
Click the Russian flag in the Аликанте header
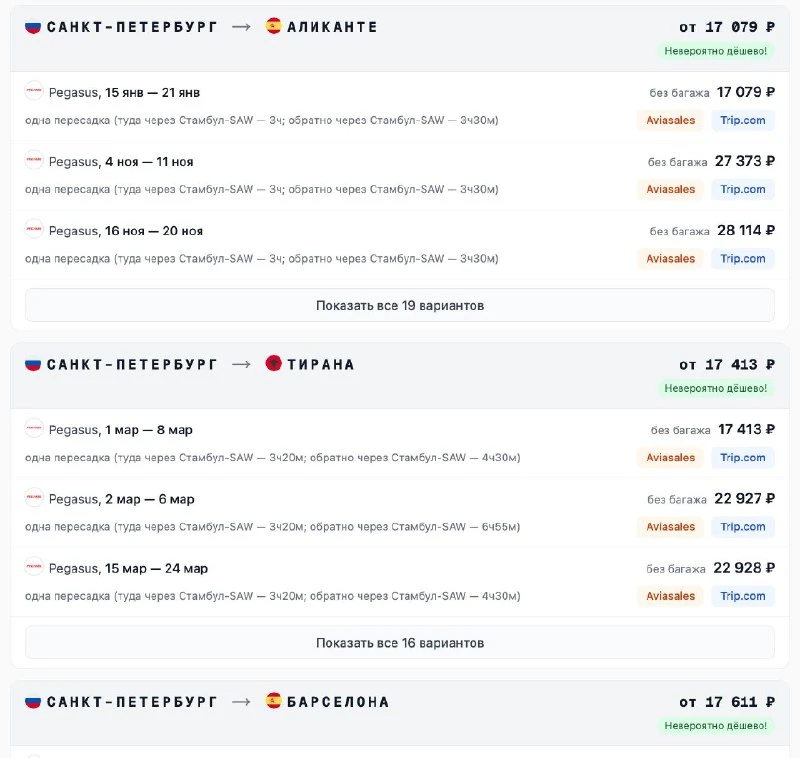click(x=33, y=27)
